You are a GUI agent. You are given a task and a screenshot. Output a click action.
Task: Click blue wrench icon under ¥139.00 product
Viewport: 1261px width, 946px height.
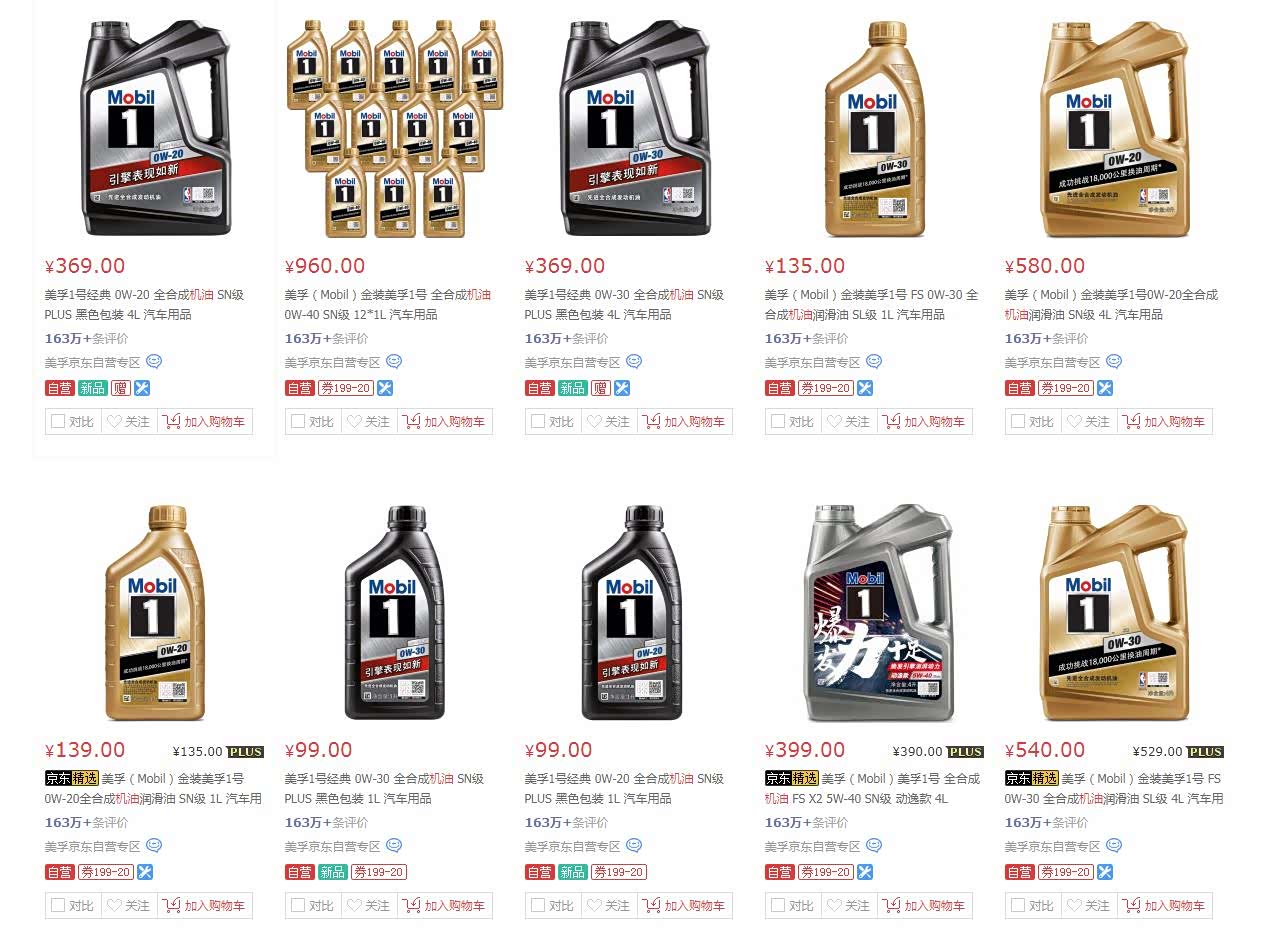click(145, 872)
